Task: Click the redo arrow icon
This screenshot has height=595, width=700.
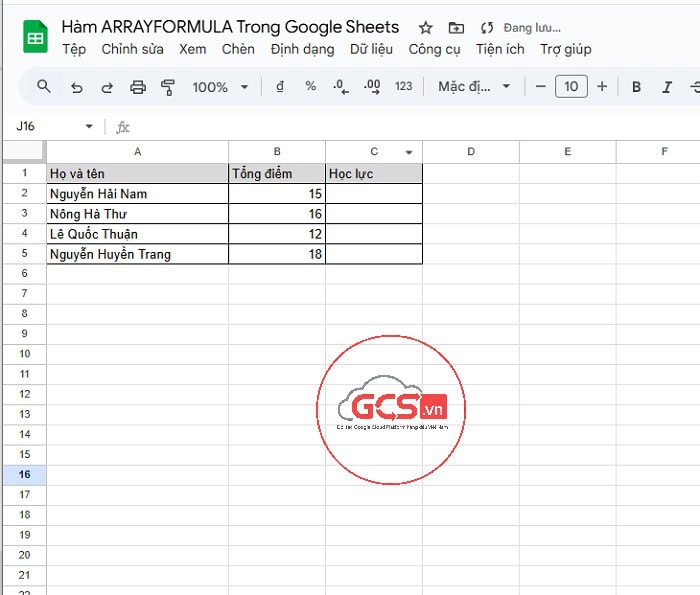Action: 107,87
